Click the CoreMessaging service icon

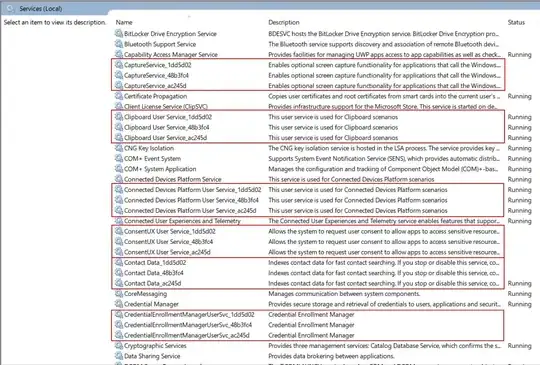pos(119,293)
